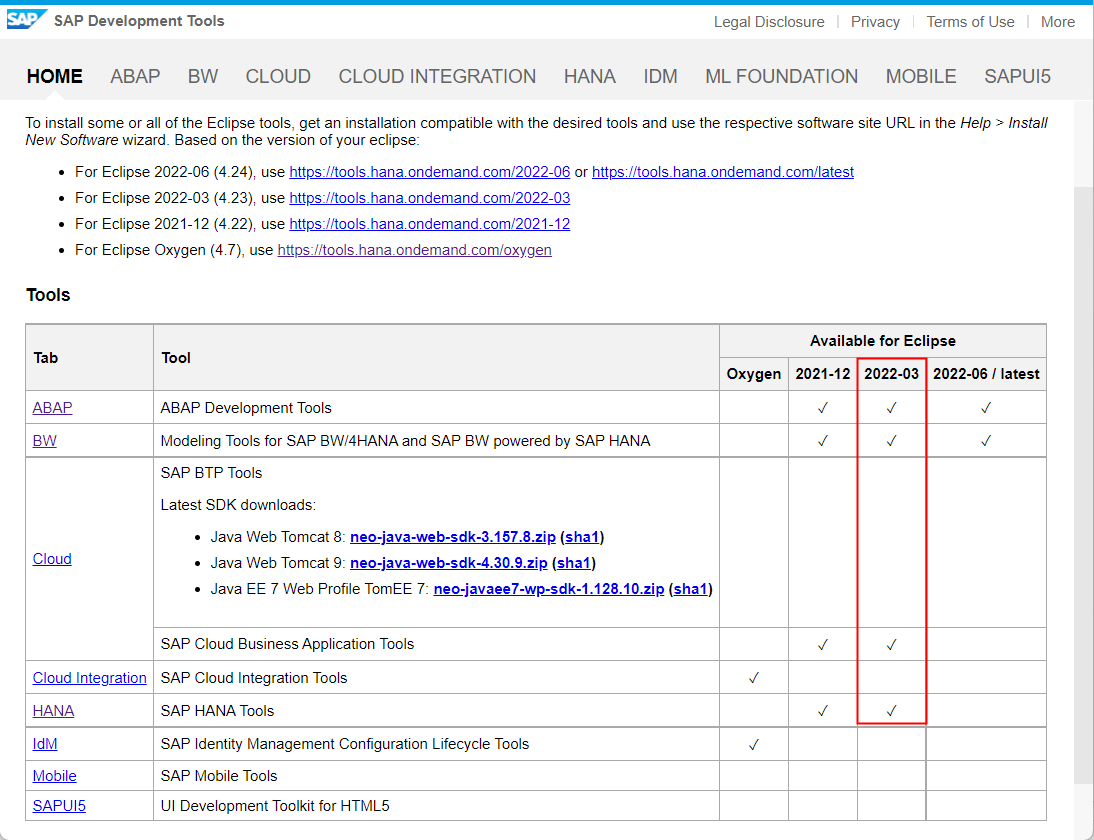Switch to the ML FOUNDATION tab
The image size is (1094, 840).
(x=781, y=76)
